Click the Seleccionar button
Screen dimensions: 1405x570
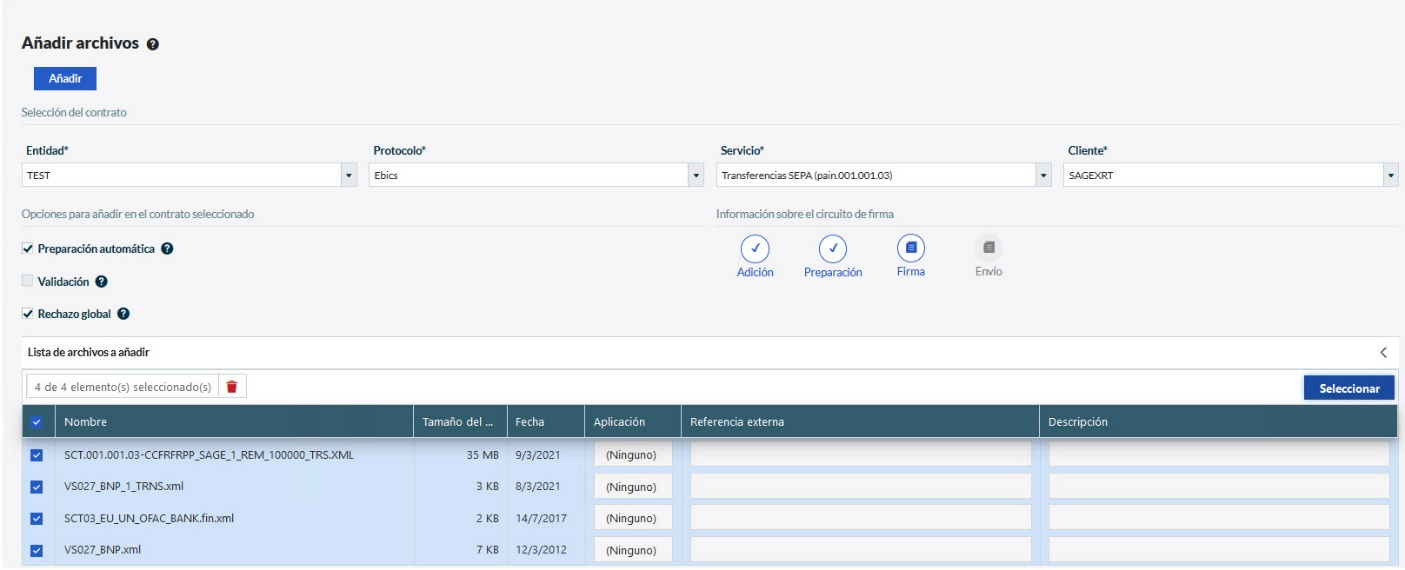pyautogui.click(x=1349, y=388)
